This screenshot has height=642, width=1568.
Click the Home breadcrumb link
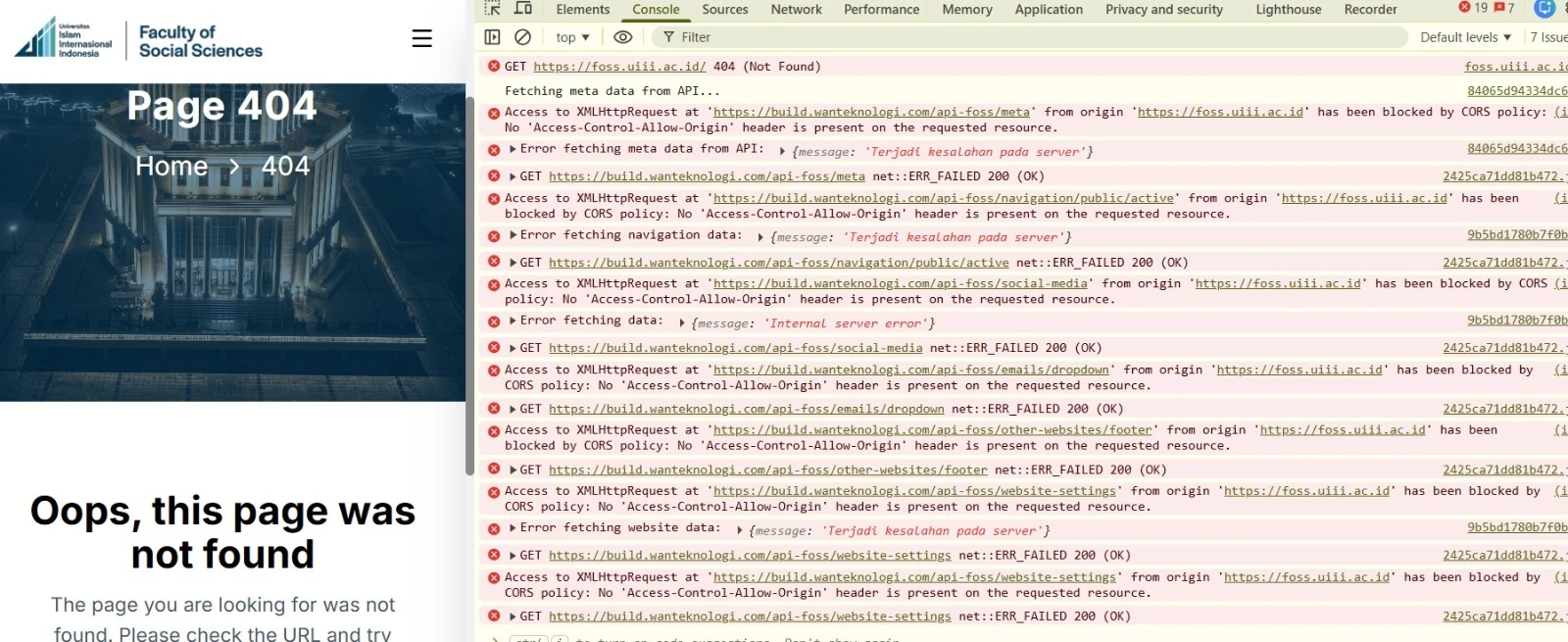point(171,167)
